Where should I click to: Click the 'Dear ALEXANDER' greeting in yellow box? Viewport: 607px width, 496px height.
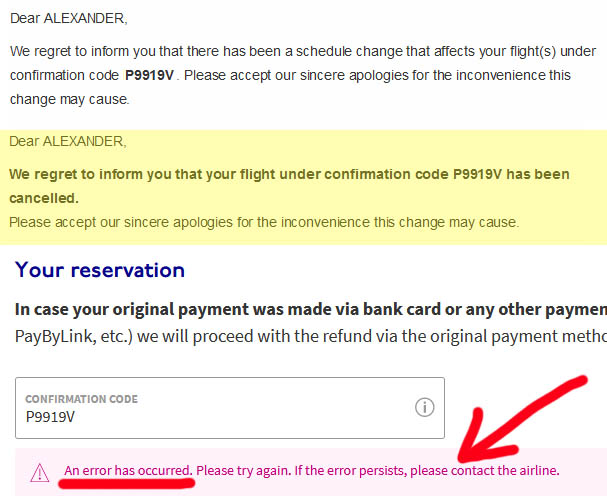click(x=68, y=141)
